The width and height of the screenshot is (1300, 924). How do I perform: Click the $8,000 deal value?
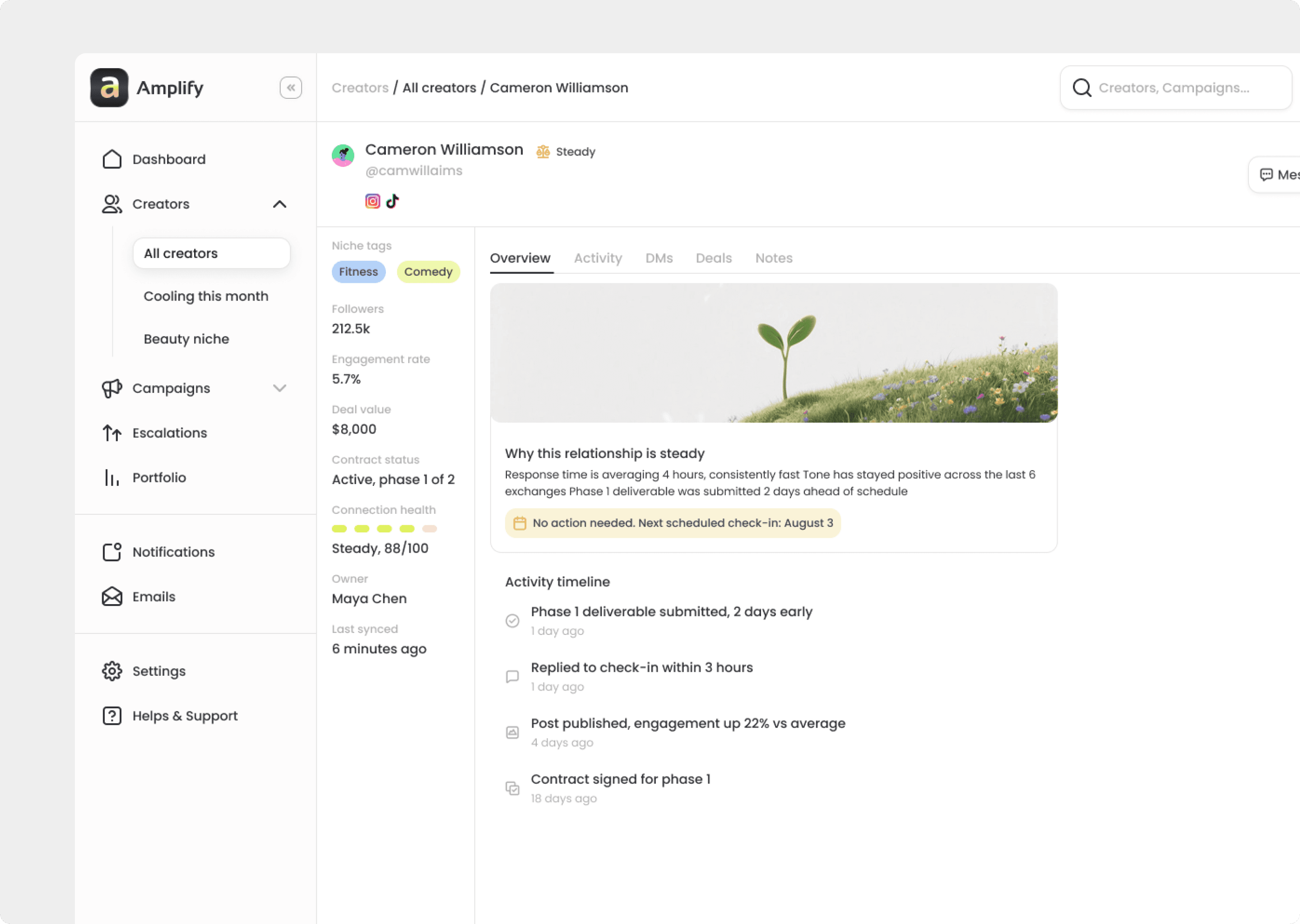(x=354, y=430)
